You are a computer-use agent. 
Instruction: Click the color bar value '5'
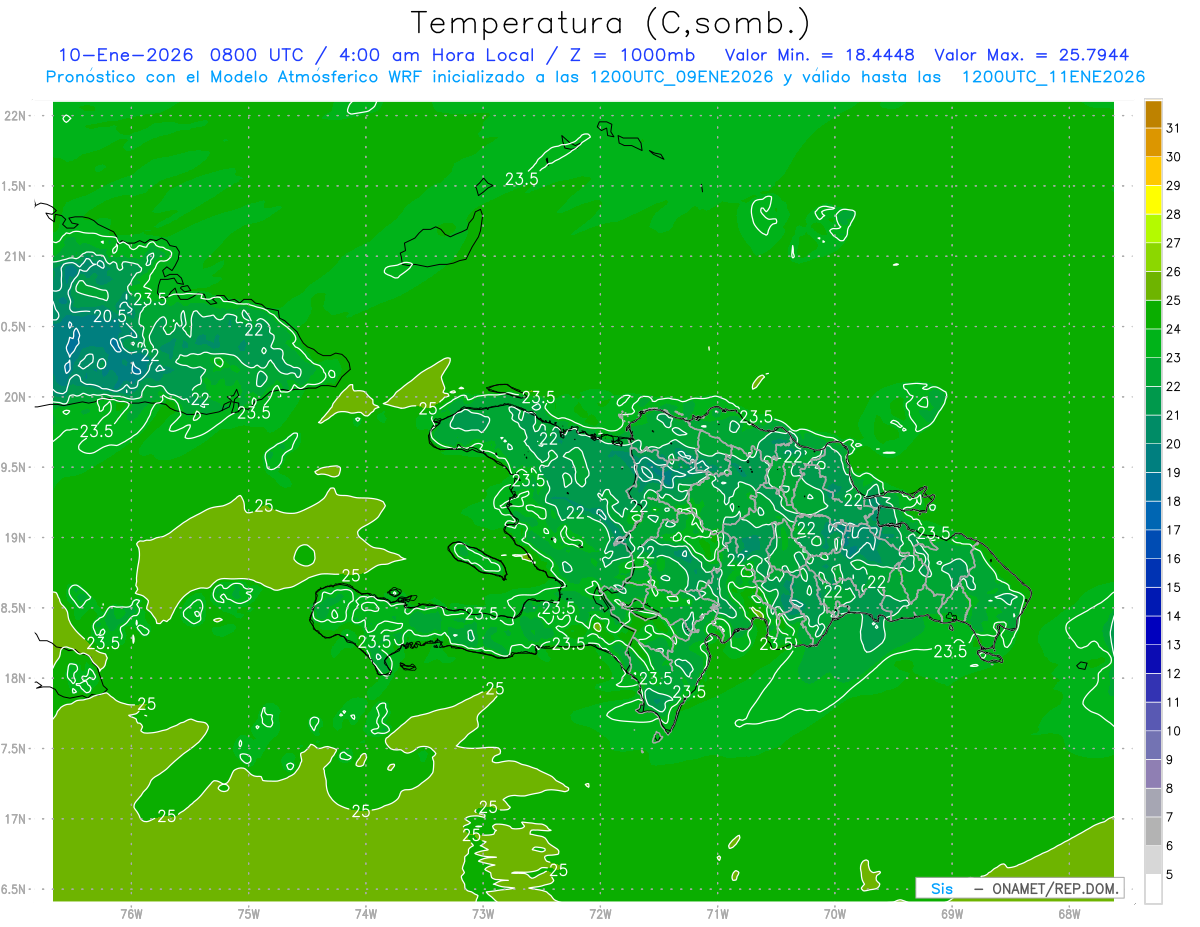pos(1170,875)
